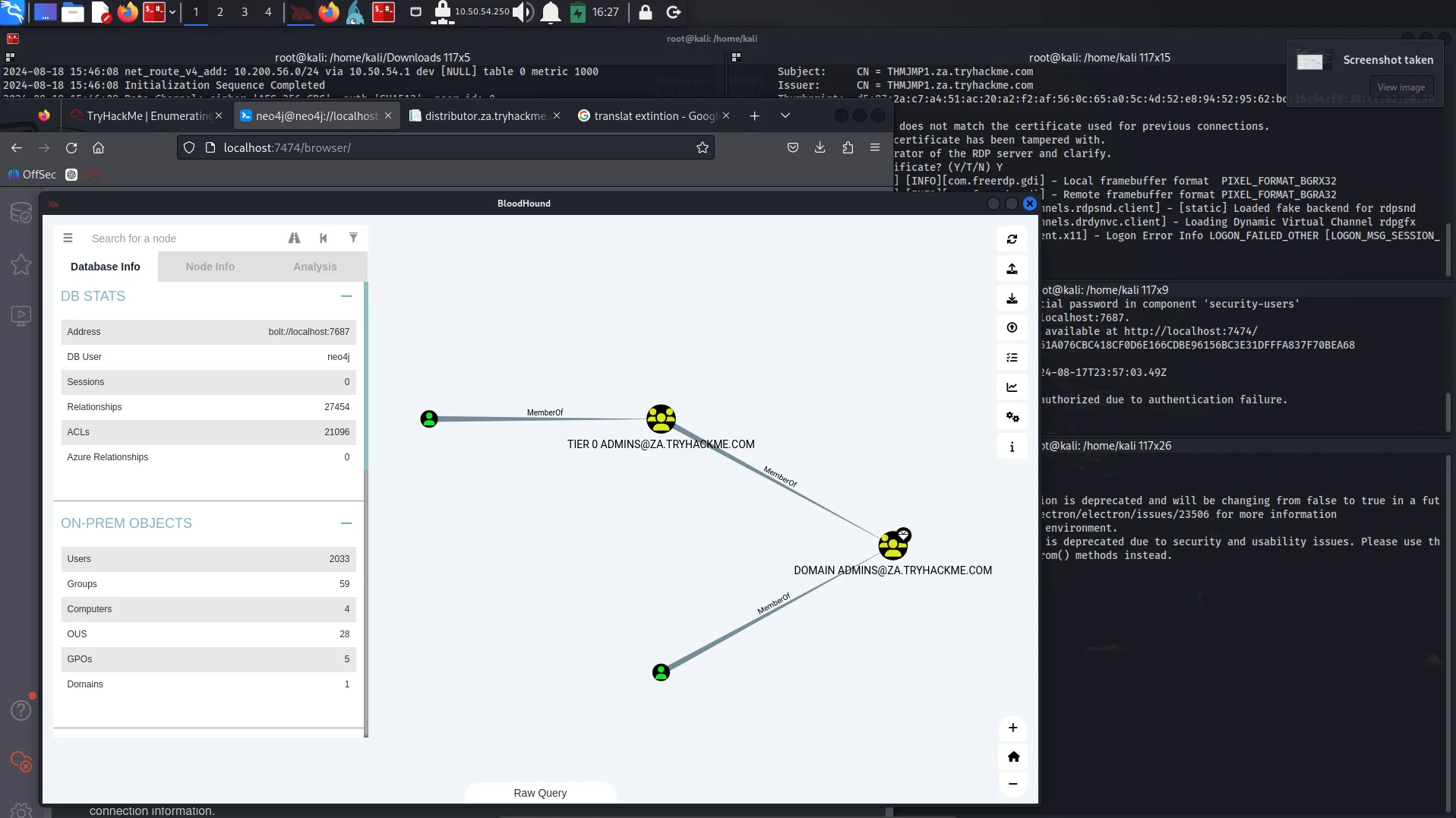Open the OffSec bookmark
This screenshot has width=1456, height=818.
(32, 175)
